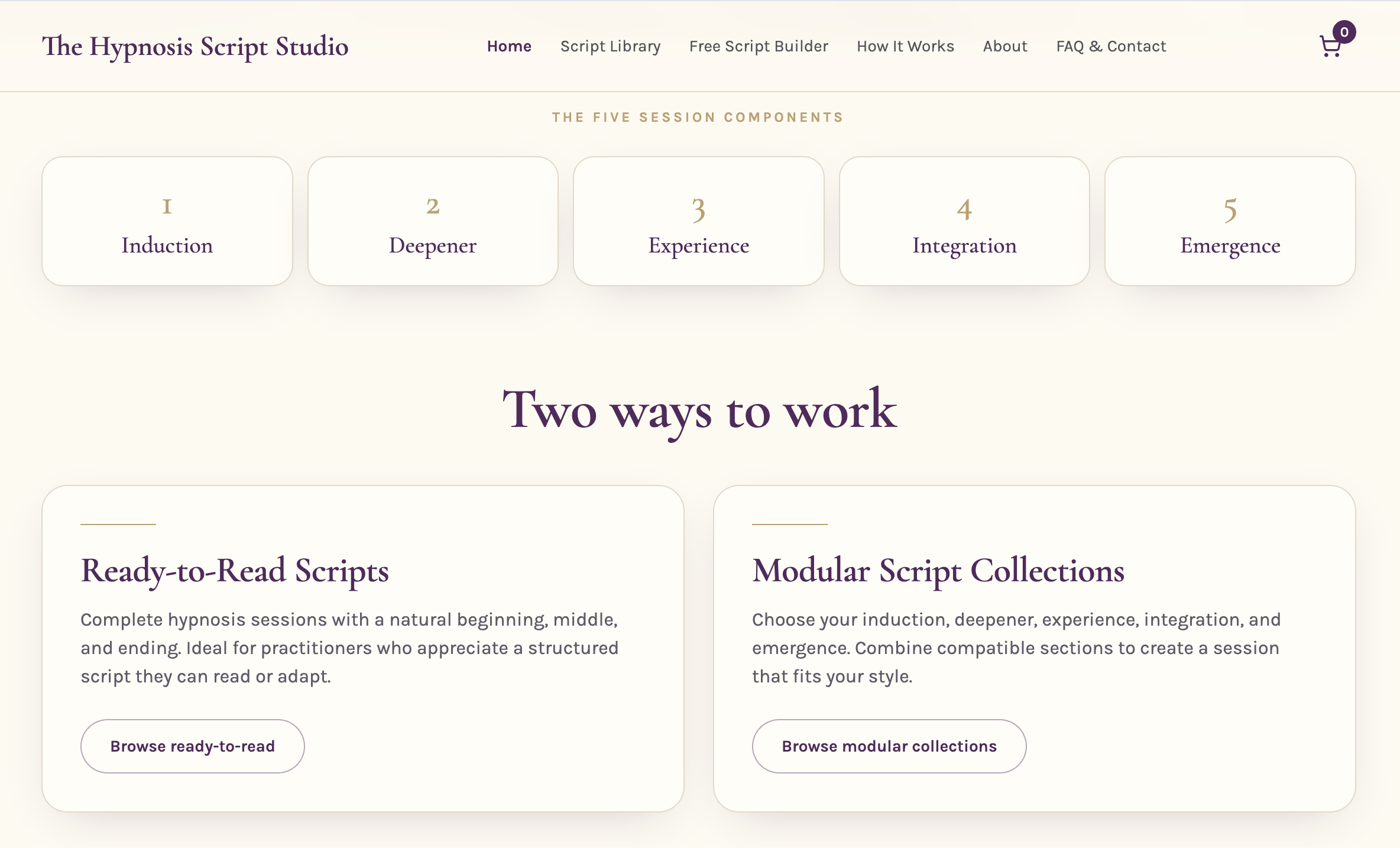Image resolution: width=1400 pixels, height=848 pixels.
Task: Click the paragraph starting 'Complete hypnosis sessions'
Action: (350, 648)
